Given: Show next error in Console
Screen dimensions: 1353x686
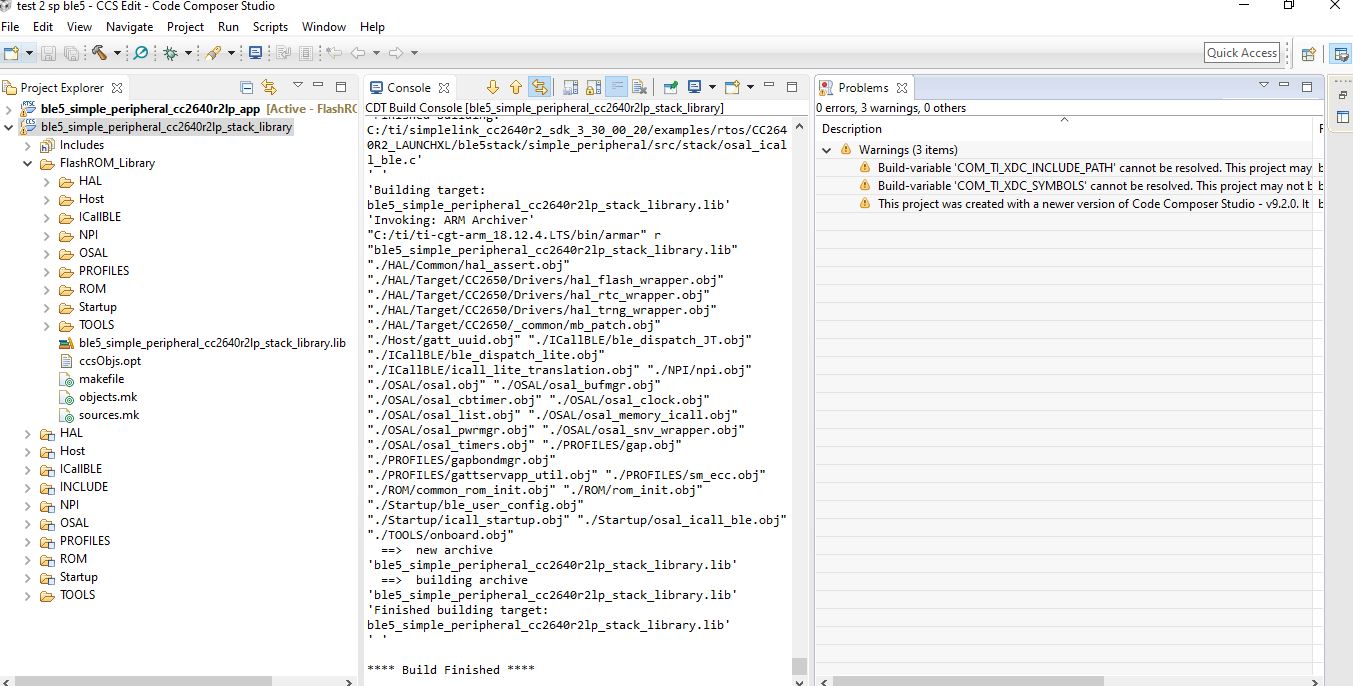Looking at the screenshot, I should click(x=492, y=87).
